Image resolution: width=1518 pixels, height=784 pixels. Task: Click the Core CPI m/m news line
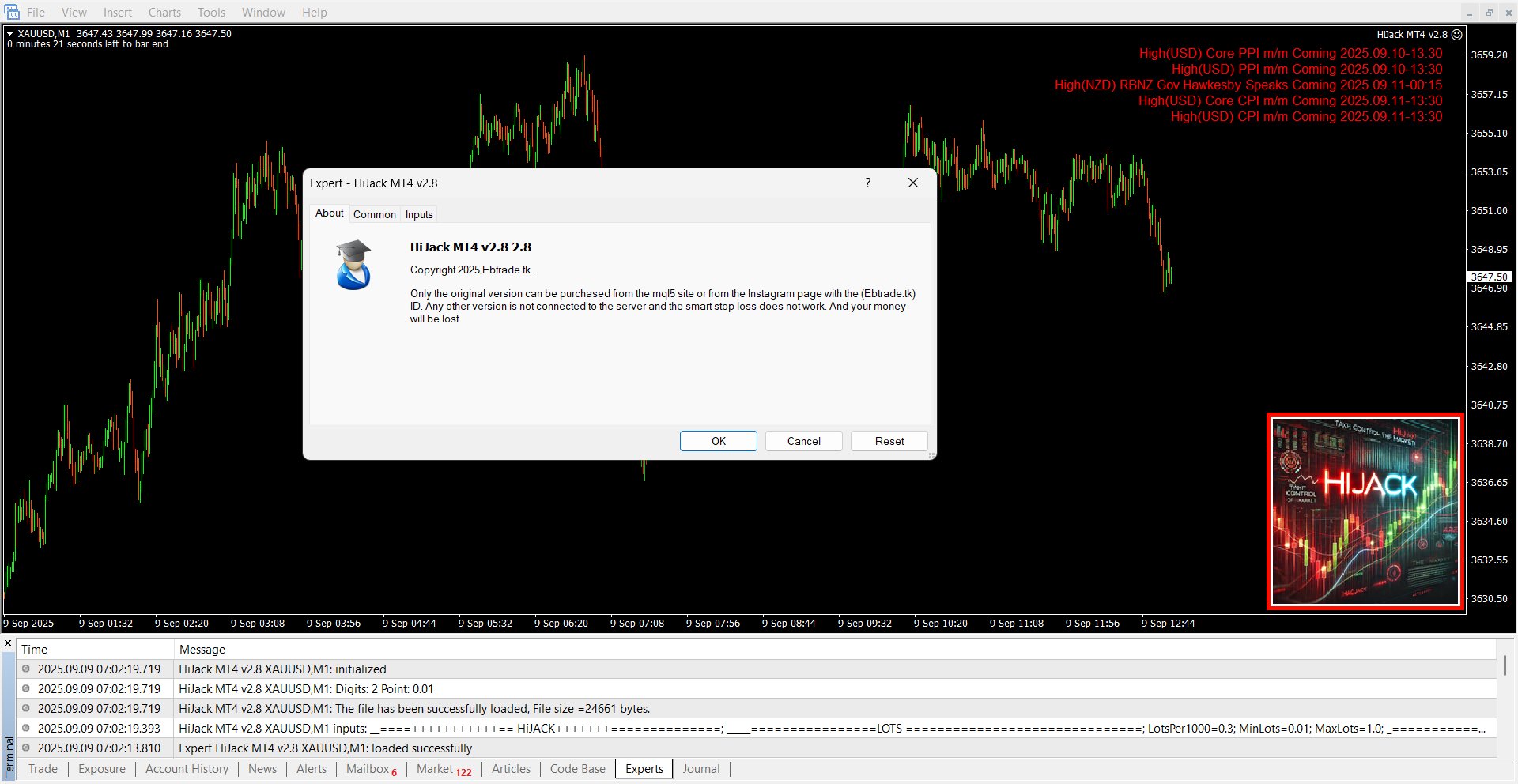pyautogui.click(x=1290, y=101)
